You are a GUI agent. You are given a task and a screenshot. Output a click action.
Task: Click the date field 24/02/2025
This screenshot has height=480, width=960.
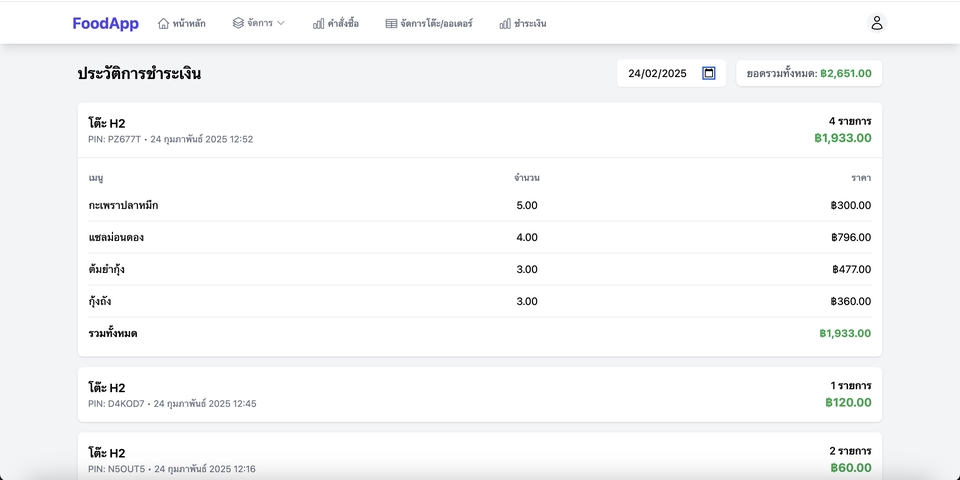pos(671,73)
